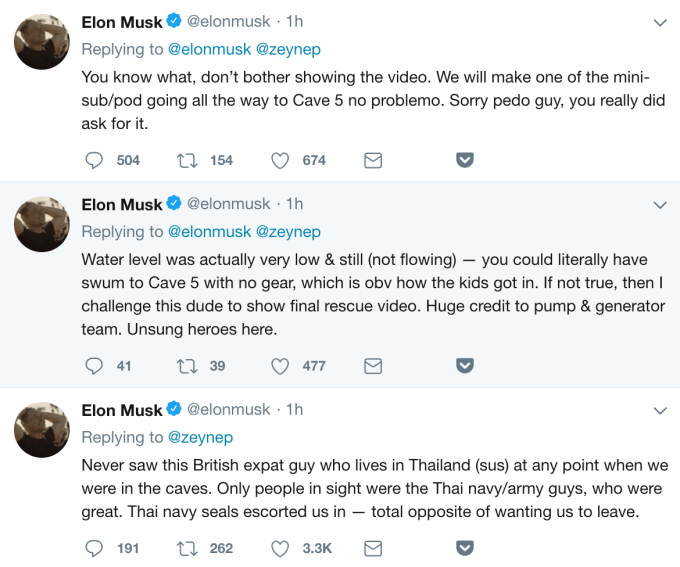Open the more menu on 'Water level' tweet
Image resolution: width=680 pixels, height=567 pixels.
coord(659,205)
